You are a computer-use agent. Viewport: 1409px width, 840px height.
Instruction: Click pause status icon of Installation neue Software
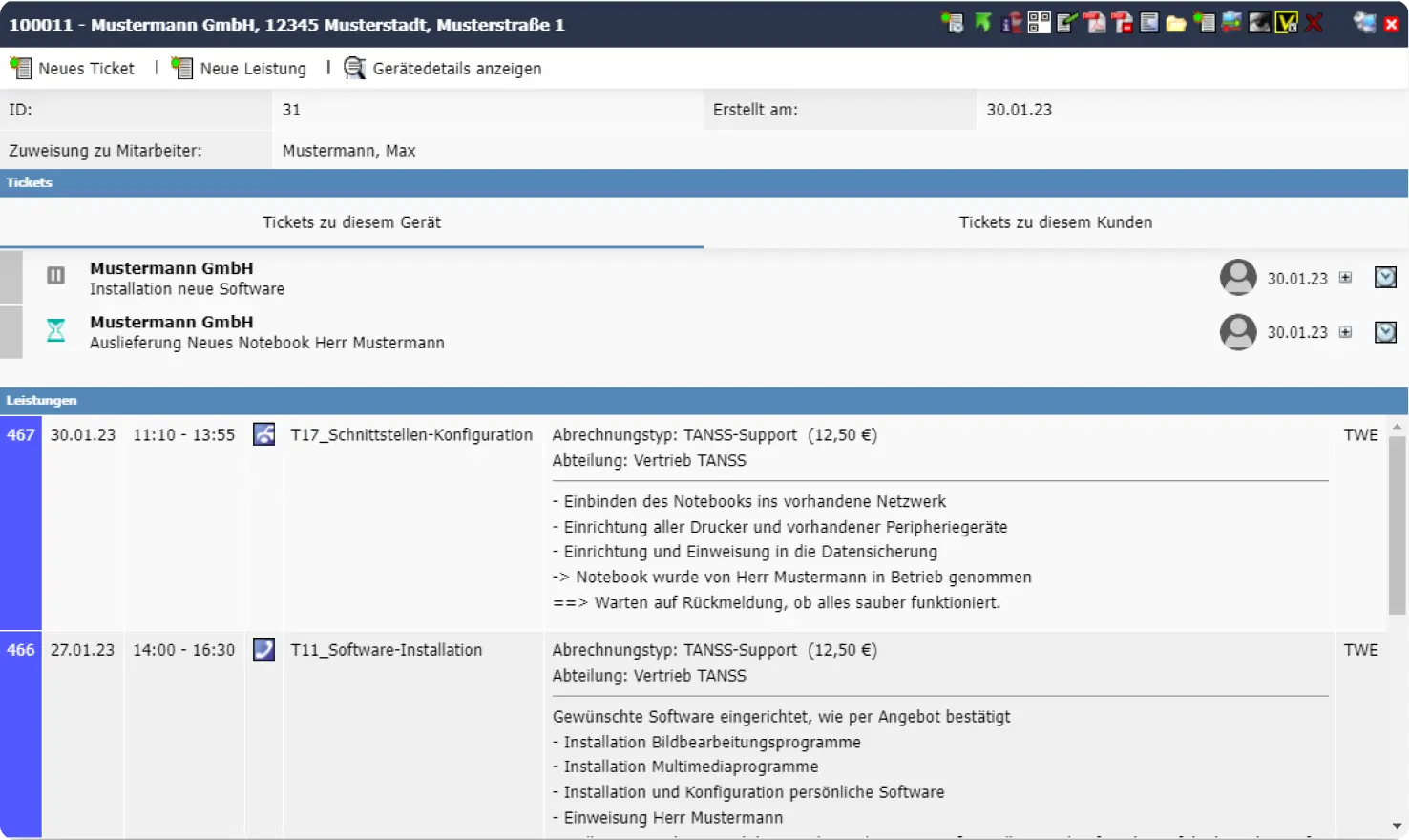click(55, 276)
